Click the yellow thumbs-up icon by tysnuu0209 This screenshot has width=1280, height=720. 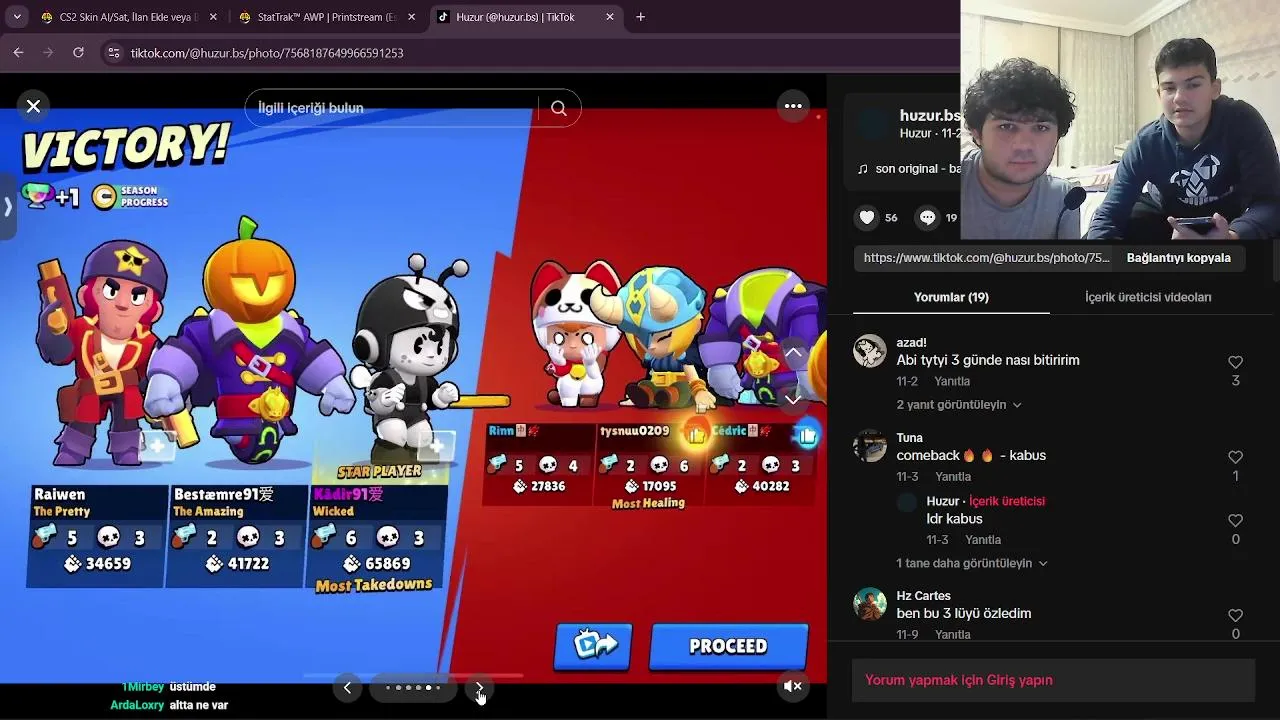tap(696, 434)
